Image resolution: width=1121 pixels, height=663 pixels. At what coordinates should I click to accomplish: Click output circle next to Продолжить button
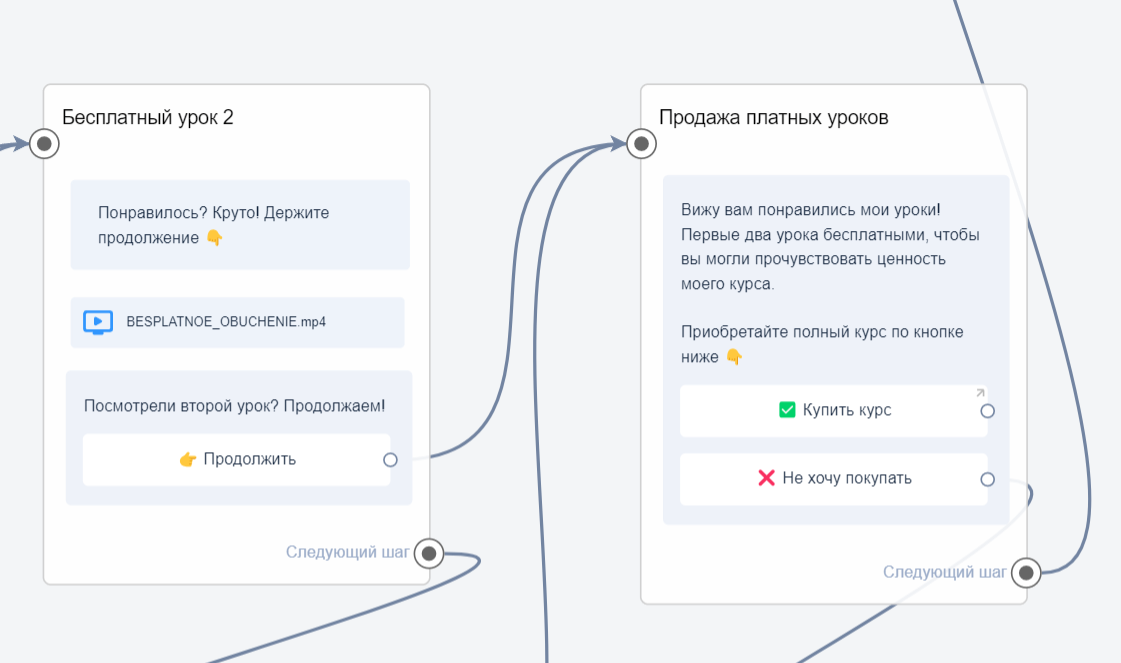(391, 460)
